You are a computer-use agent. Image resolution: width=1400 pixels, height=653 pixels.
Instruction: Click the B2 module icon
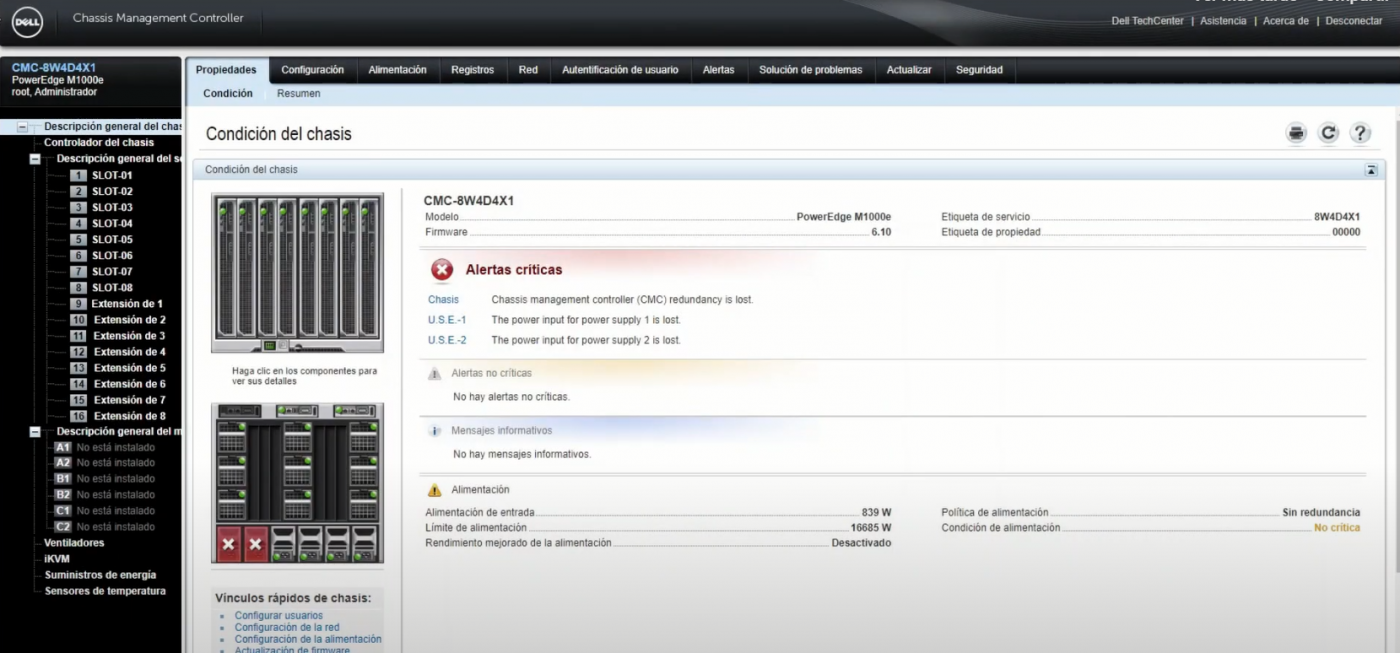tap(63, 495)
